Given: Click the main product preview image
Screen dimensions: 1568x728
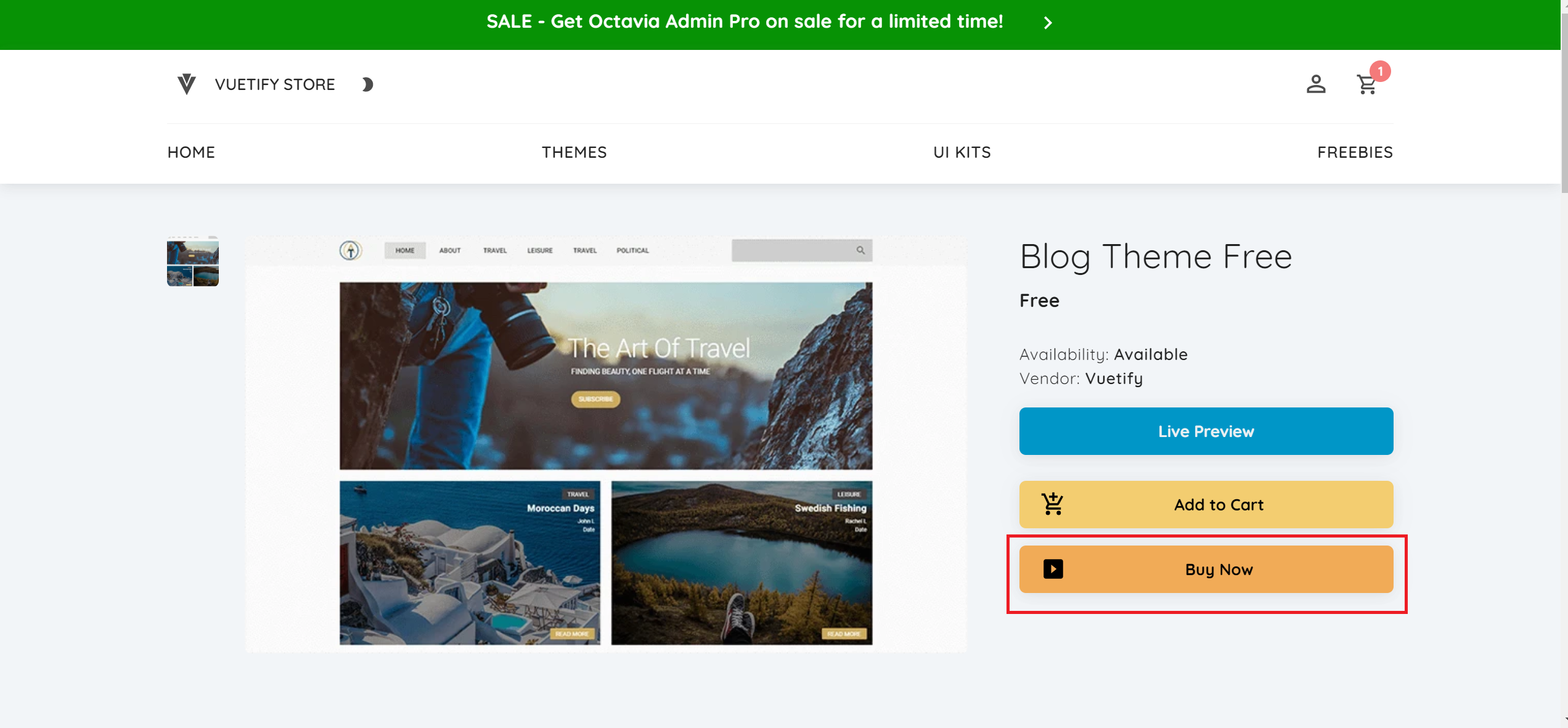Looking at the screenshot, I should coord(606,444).
